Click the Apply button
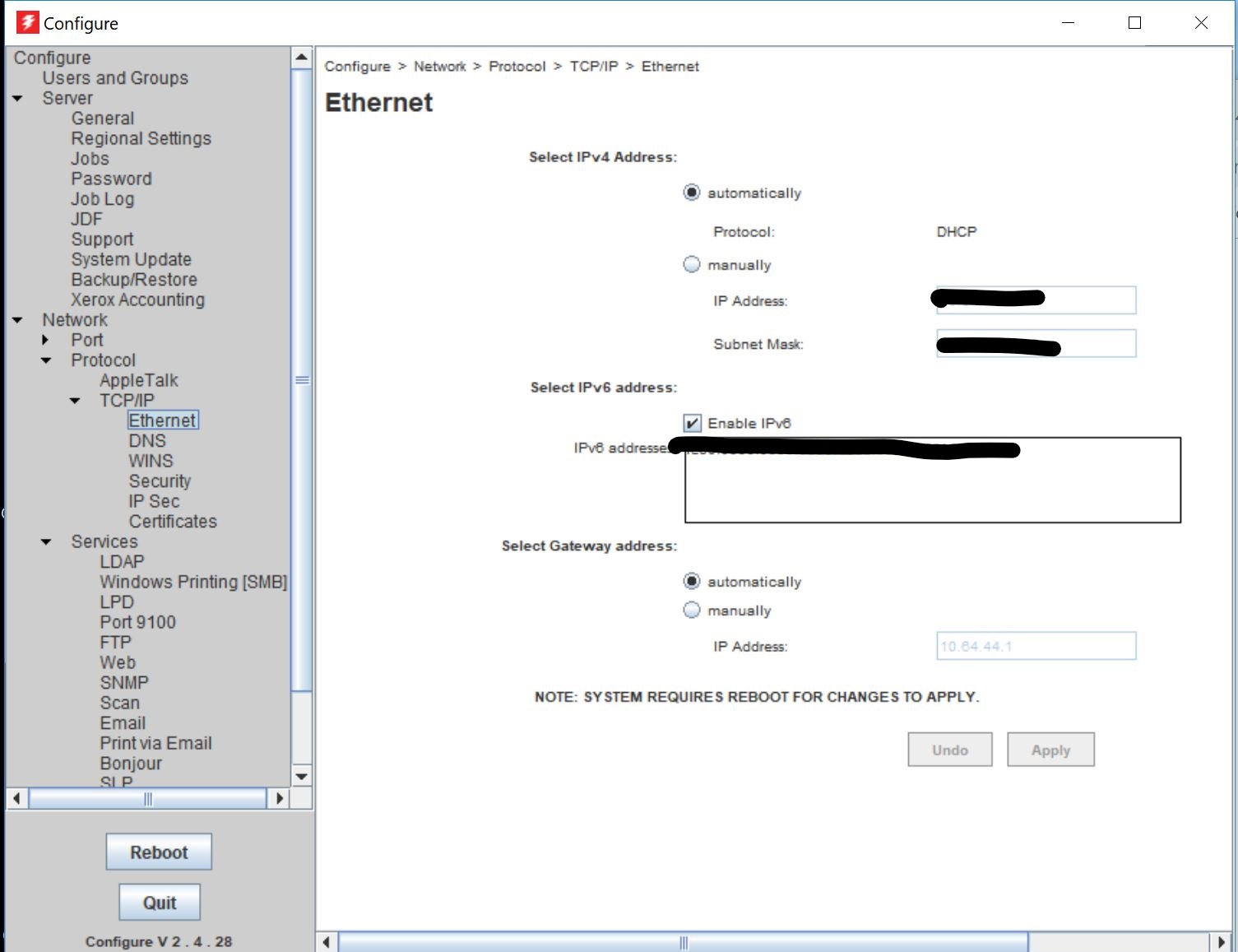This screenshot has width=1238, height=952. coord(1050,750)
